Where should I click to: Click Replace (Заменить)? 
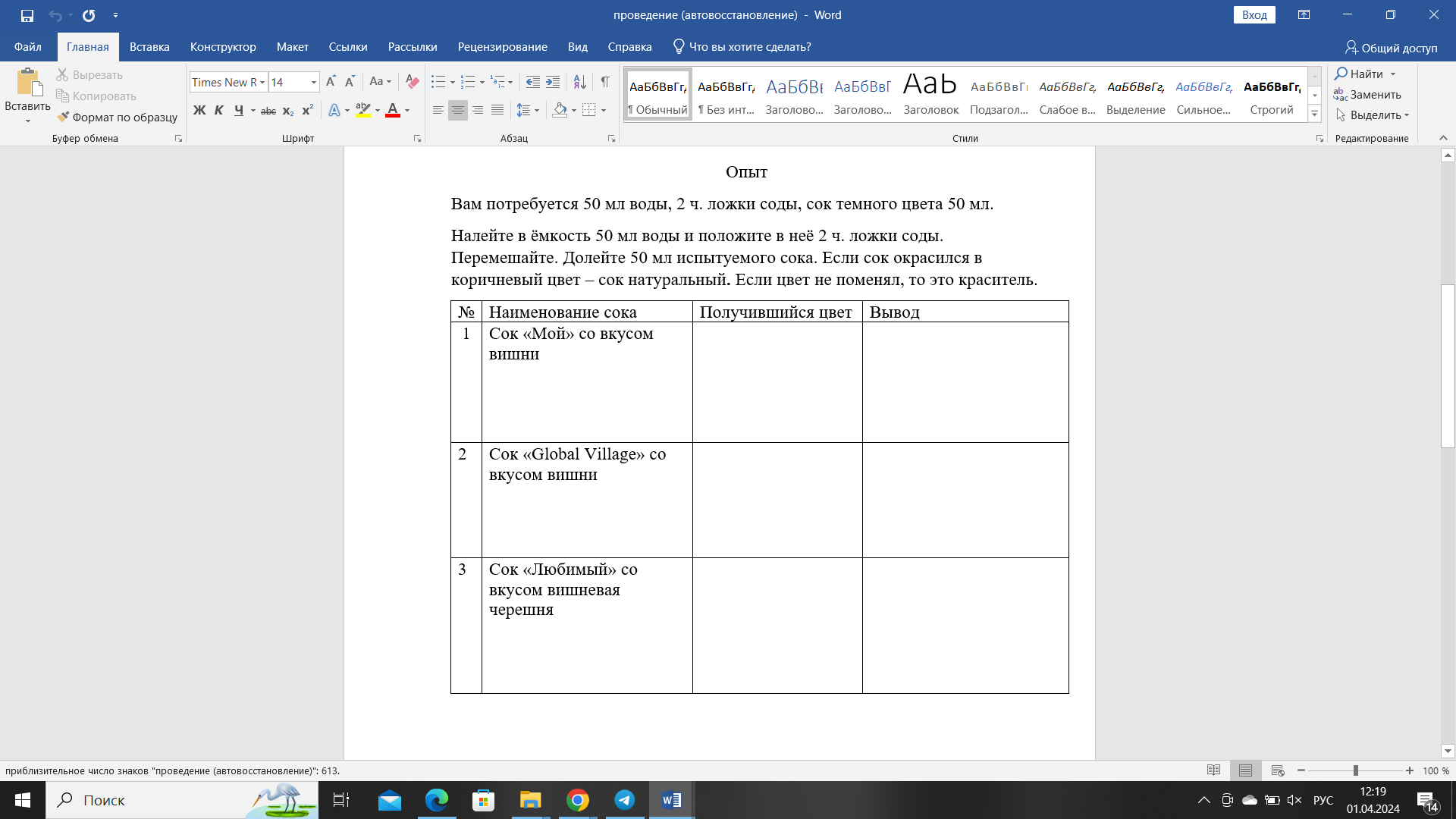click(1367, 95)
